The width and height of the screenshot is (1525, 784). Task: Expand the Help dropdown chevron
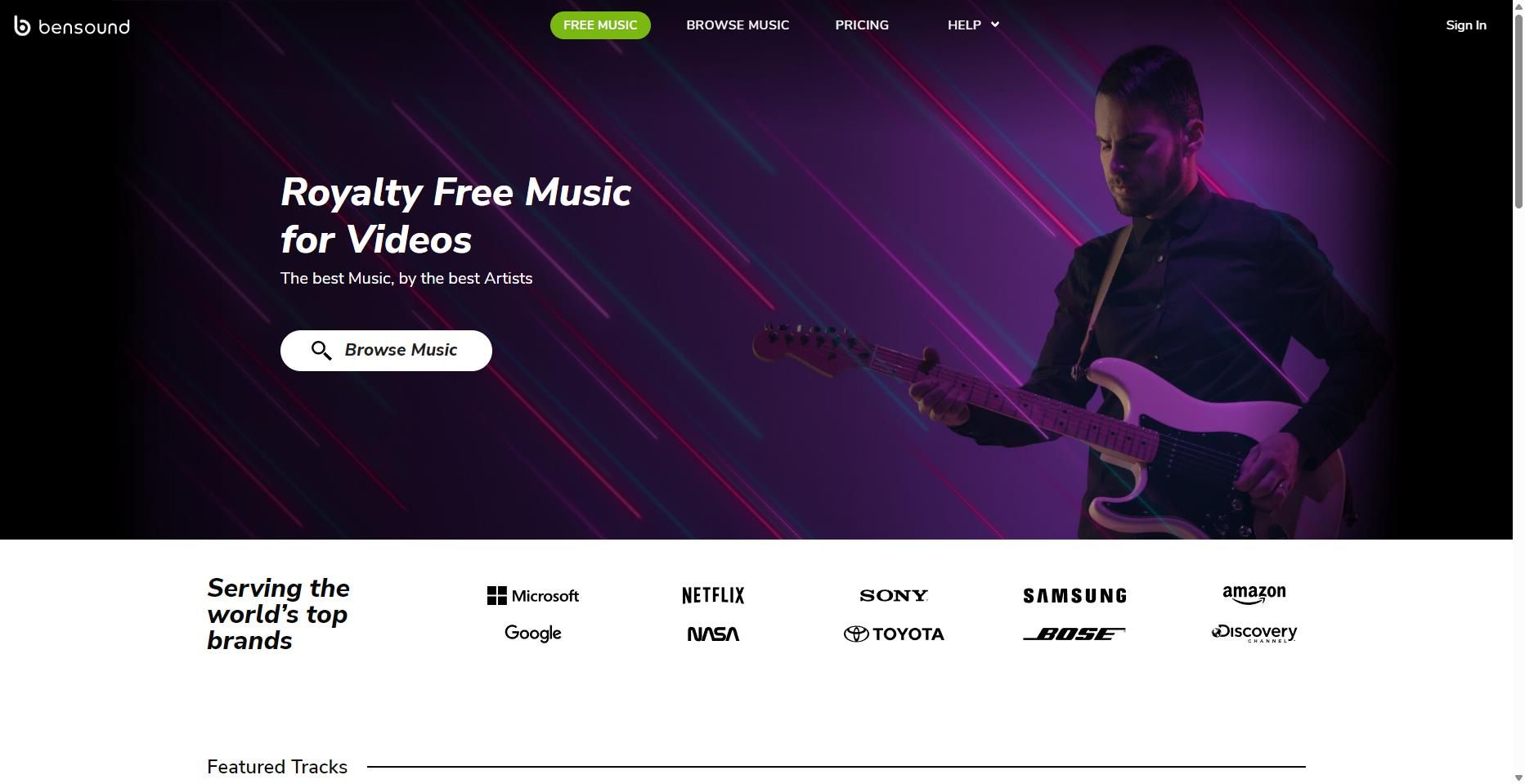pos(995,25)
